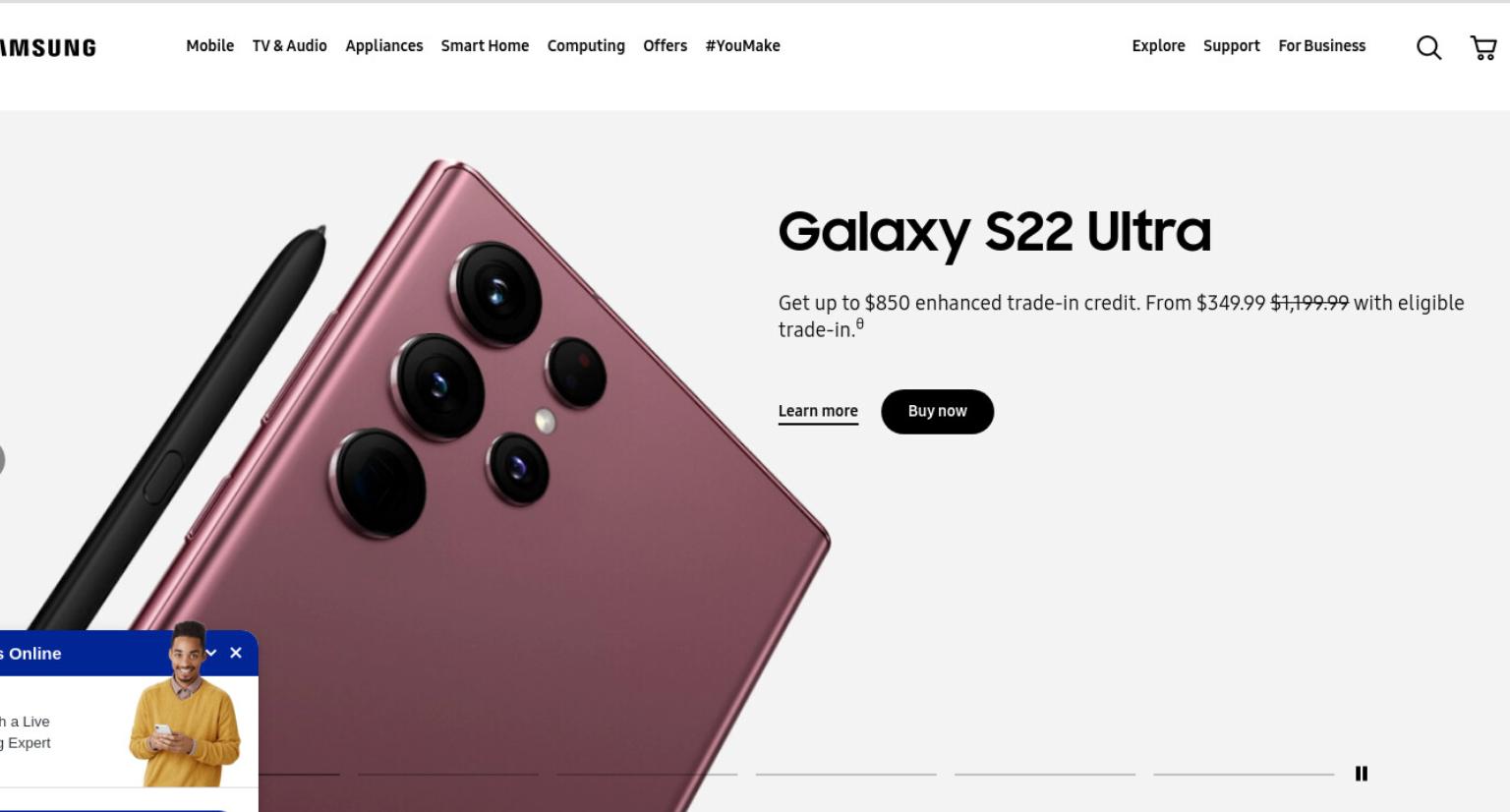The width and height of the screenshot is (1510, 812).
Task: Jump to the last carousel slide indicator
Action: 1244,774
